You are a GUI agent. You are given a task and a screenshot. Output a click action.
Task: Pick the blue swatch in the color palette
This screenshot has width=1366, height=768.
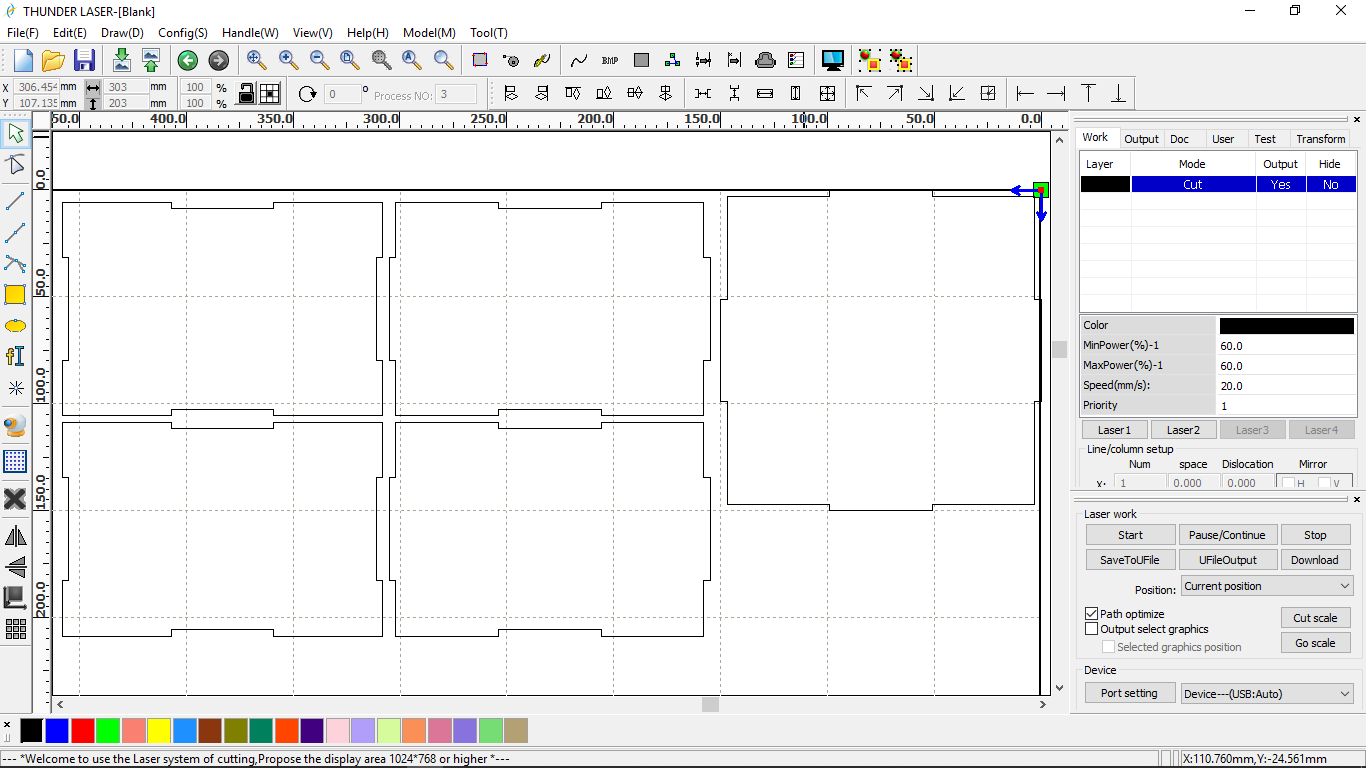(x=57, y=731)
